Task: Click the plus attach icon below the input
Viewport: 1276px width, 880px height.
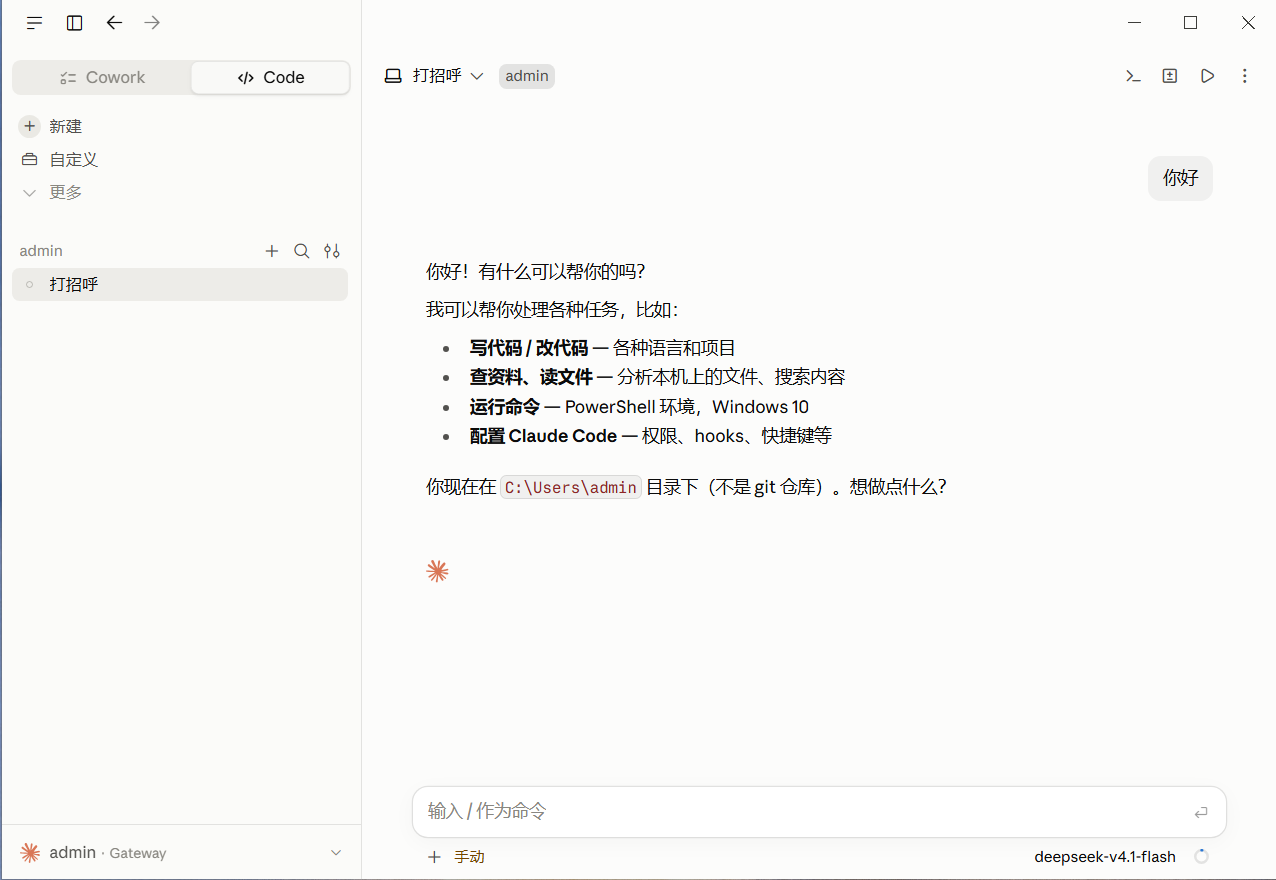Action: click(434, 857)
